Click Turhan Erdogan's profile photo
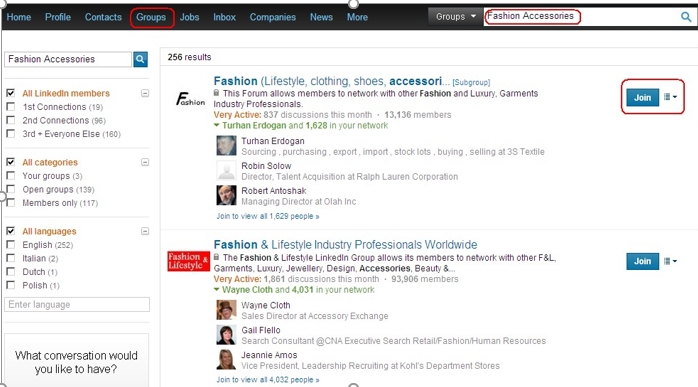This screenshot has width=698, height=387. 226,146
